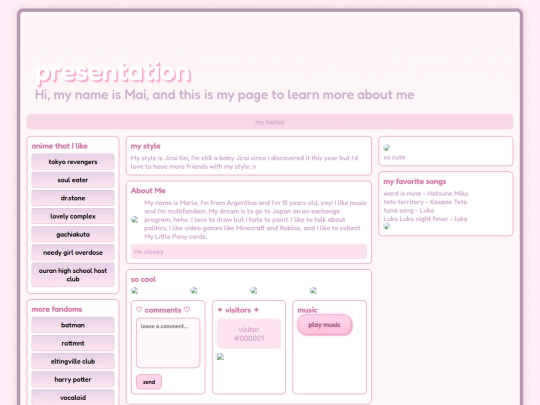This screenshot has width=540, height=405.
Task: Click the 'so cute' caption
Action: click(x=394, y=157)
